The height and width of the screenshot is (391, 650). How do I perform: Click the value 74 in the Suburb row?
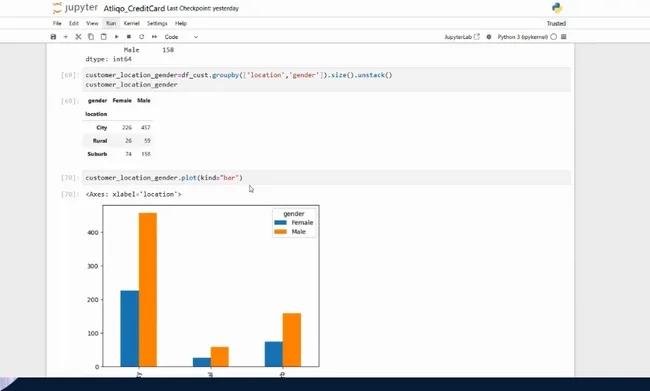click(129, 154)
